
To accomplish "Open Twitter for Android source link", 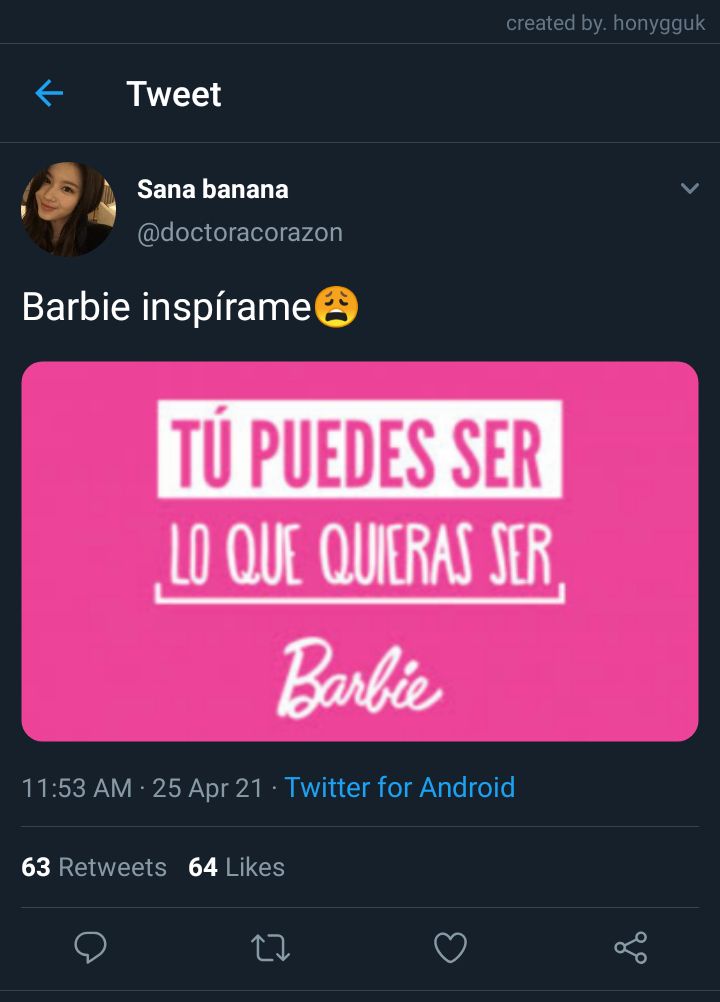I will tap(399, 787).
